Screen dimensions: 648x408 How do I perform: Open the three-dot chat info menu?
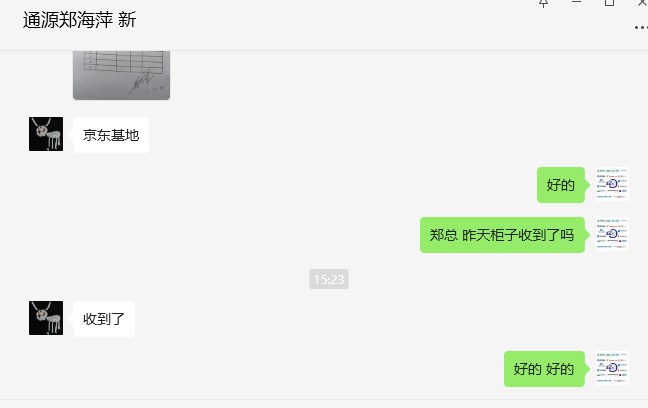tap(641, 28)
